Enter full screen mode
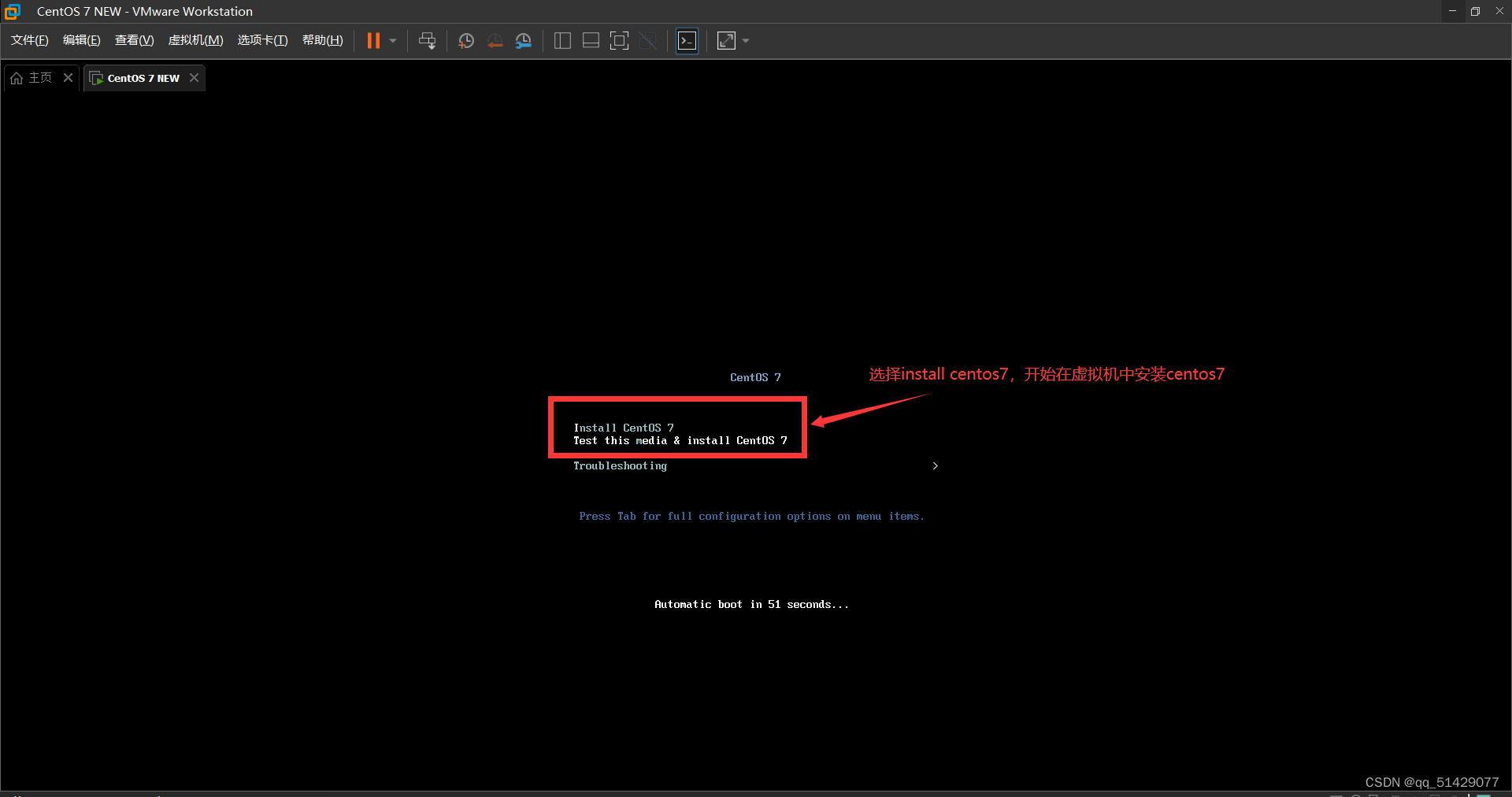Image resolution: width=1512 pixels, height=797 pixels. (620, 41)
